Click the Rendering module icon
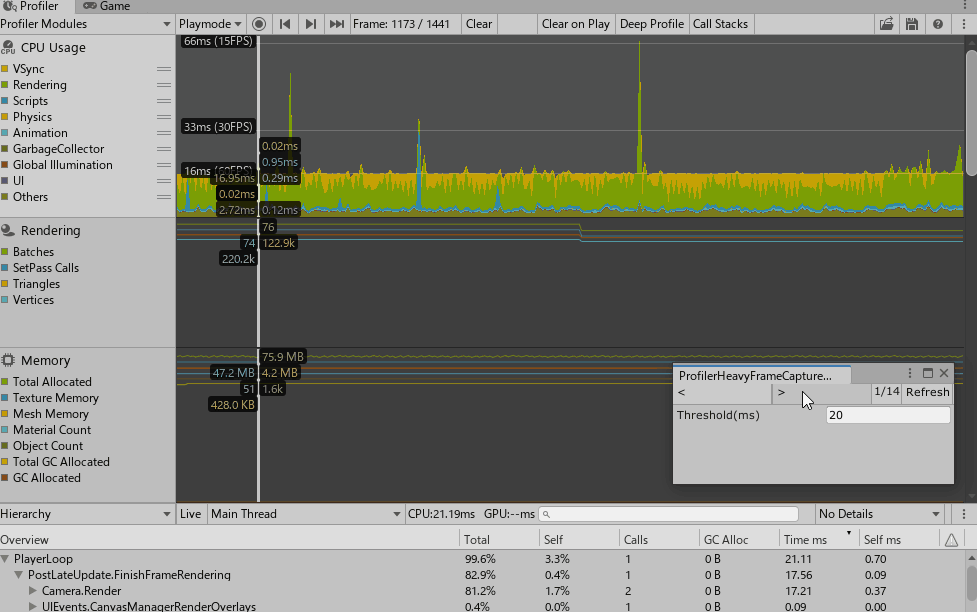The width and height of the screenshot is (977, 612). click(8, 230)
